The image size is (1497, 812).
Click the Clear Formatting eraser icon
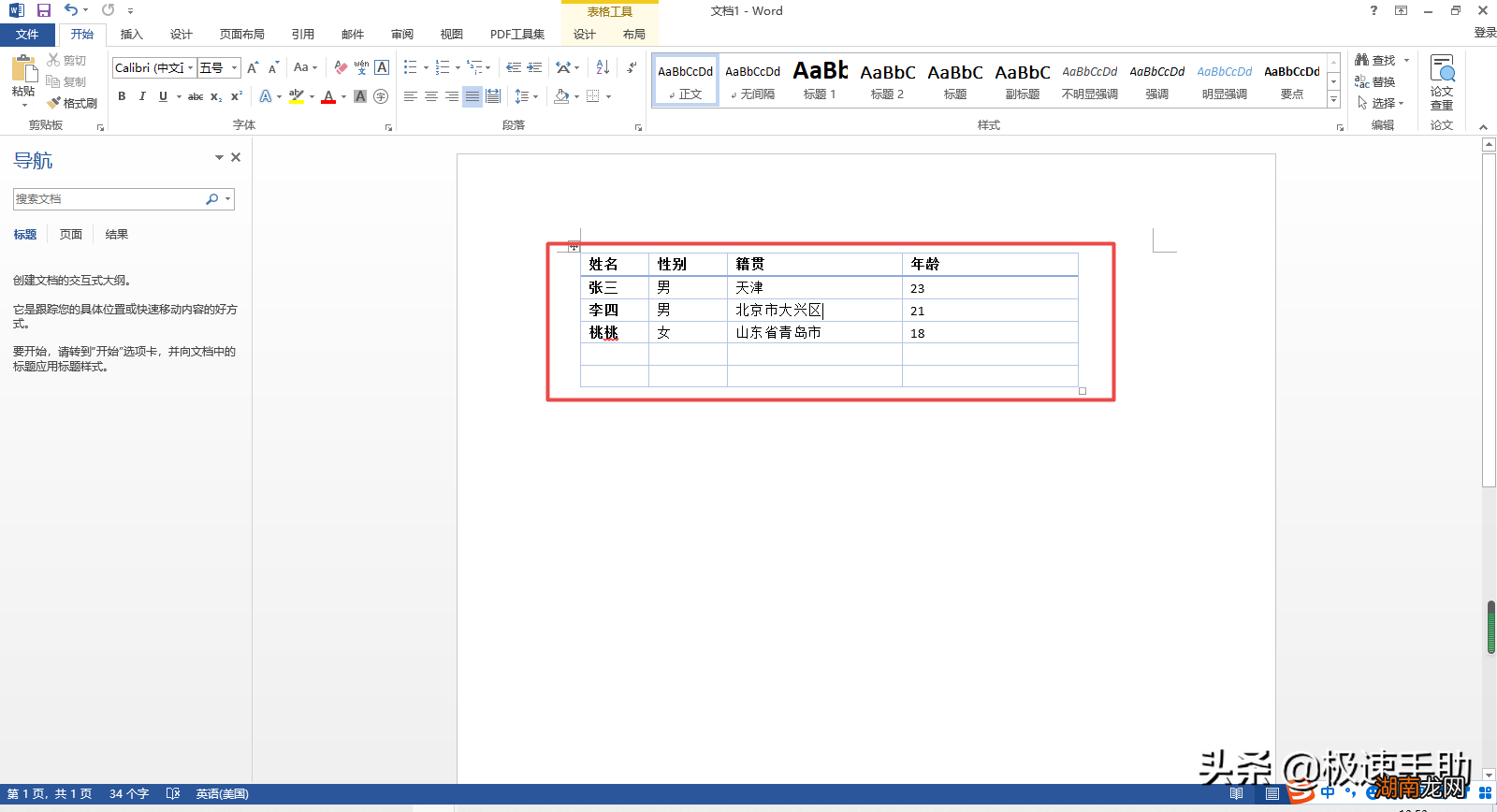tap(341, 68)
